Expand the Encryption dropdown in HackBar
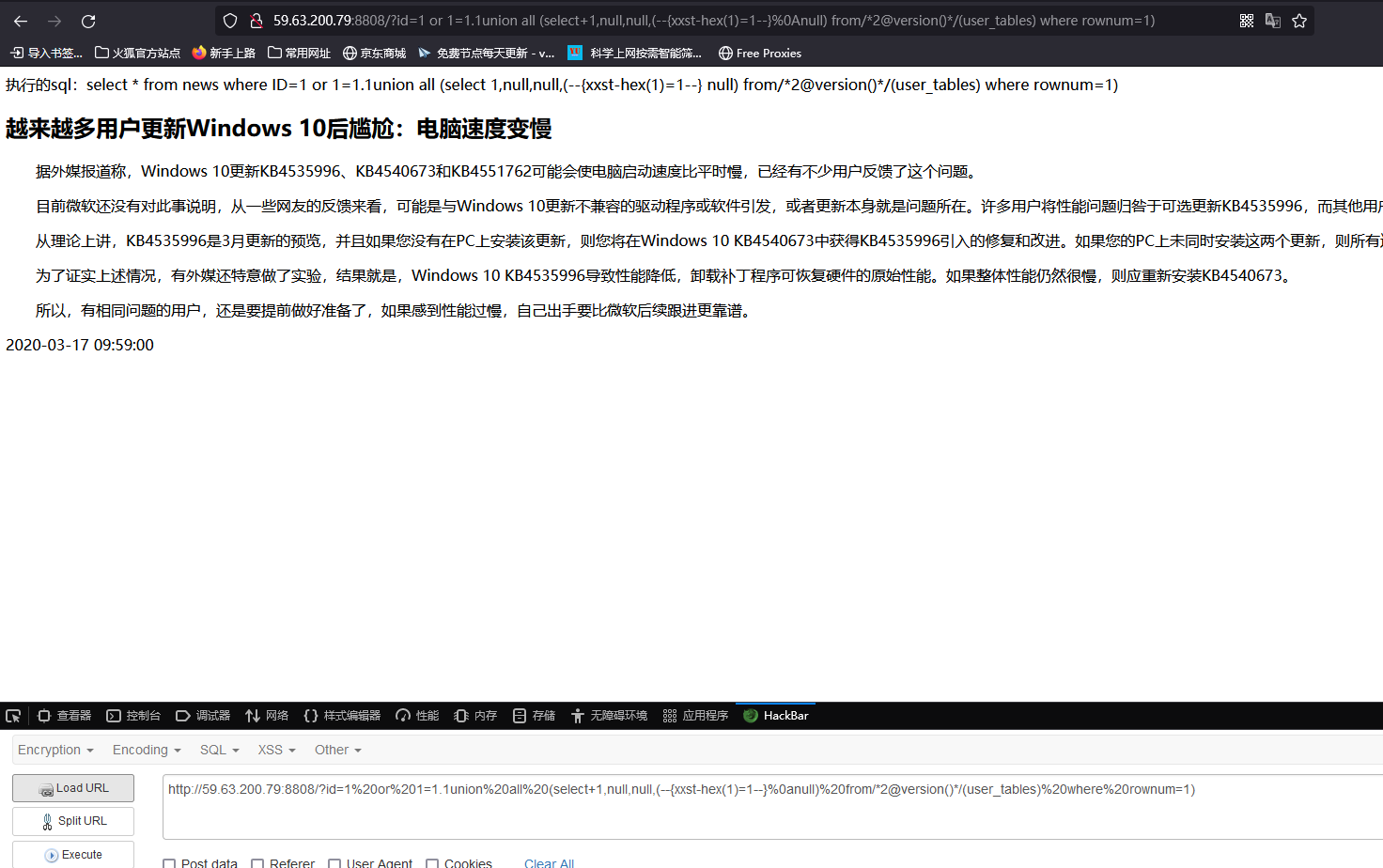The height and width of the screenshot is (868, 1383). coord(55,750)
